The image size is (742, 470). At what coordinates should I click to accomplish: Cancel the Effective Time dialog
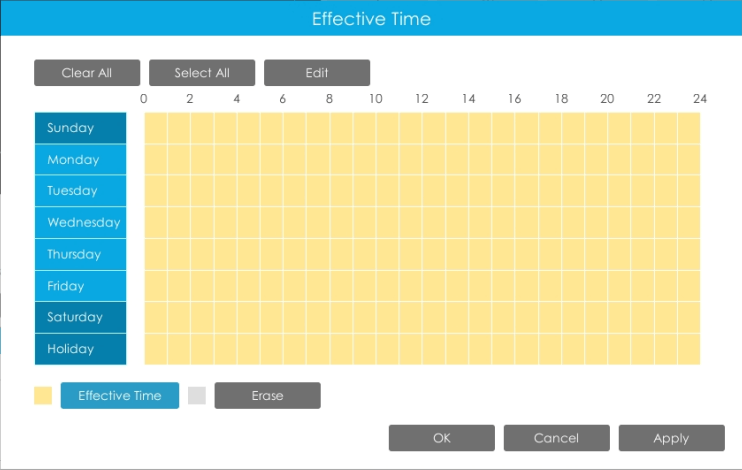pos(557,438)
